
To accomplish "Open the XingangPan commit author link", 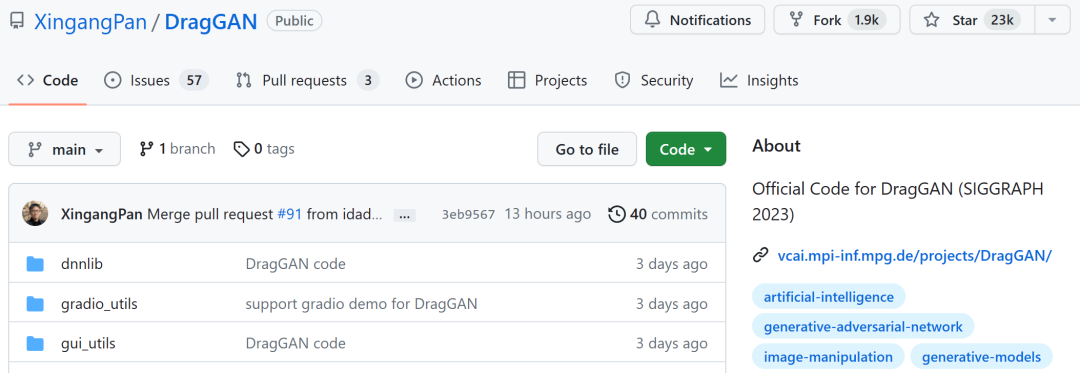I will (101, 215).
